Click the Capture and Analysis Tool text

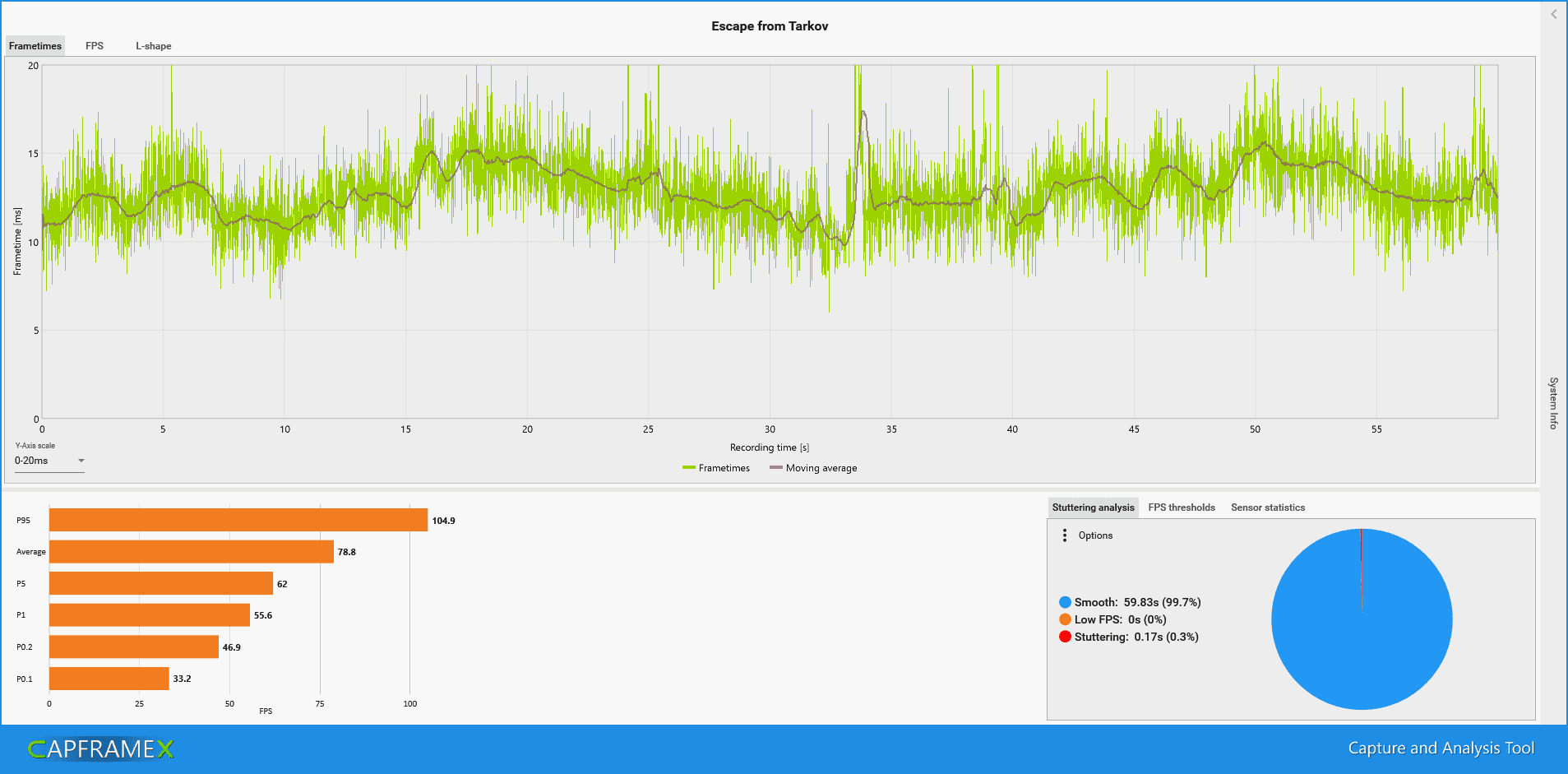[x=1441, y=748]
